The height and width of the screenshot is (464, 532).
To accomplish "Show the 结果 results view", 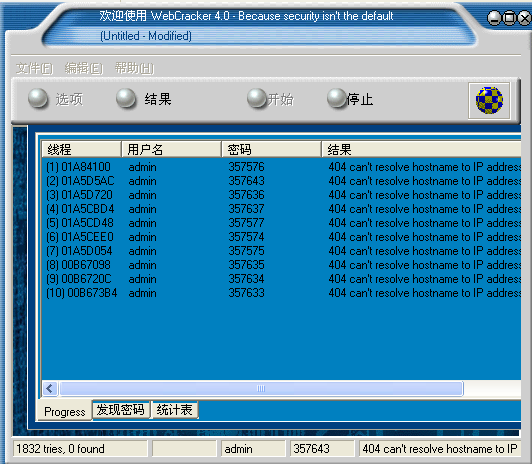I will pos(144,99).
